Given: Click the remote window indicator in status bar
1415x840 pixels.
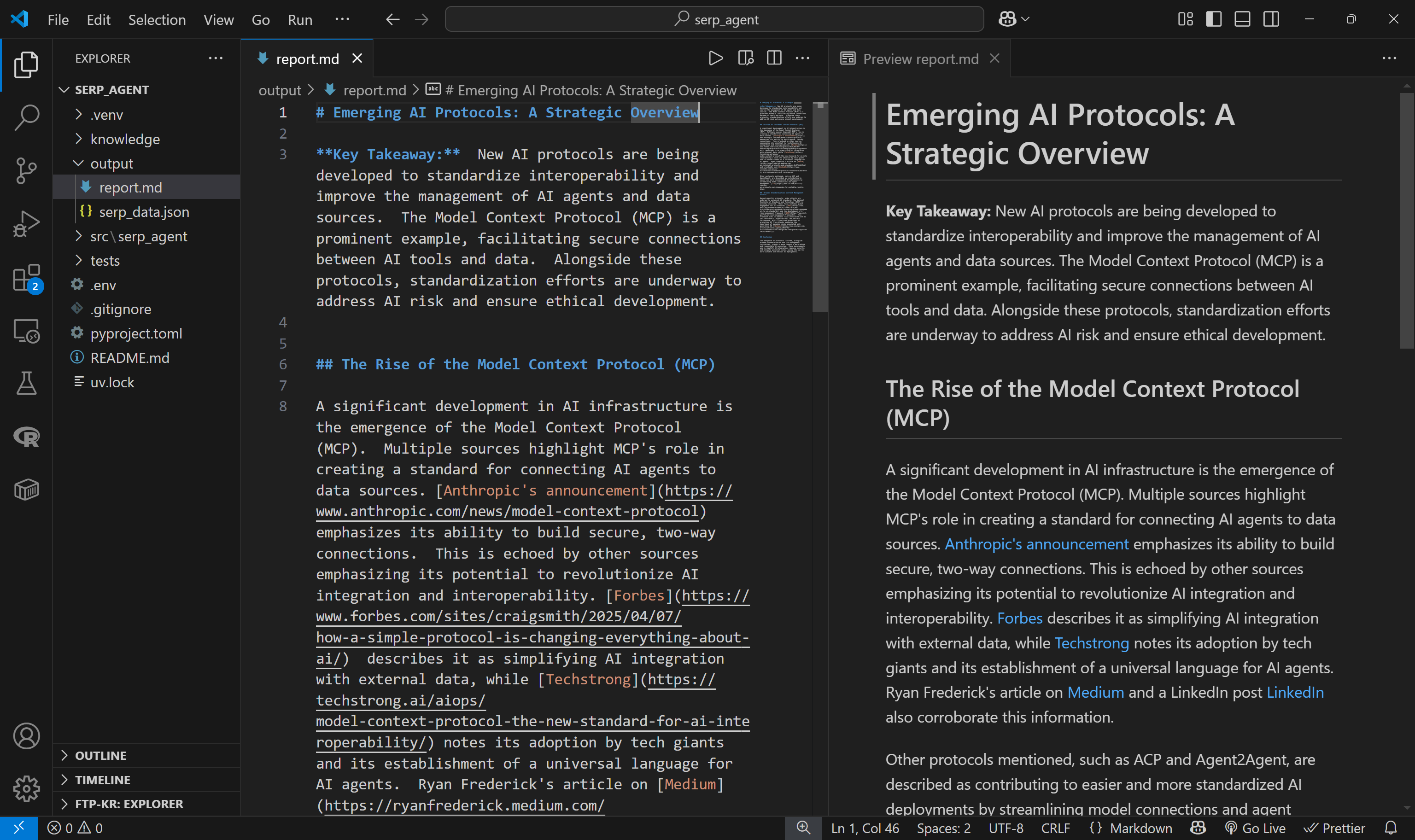Looking at the screenshot, I should coord(19,828).
